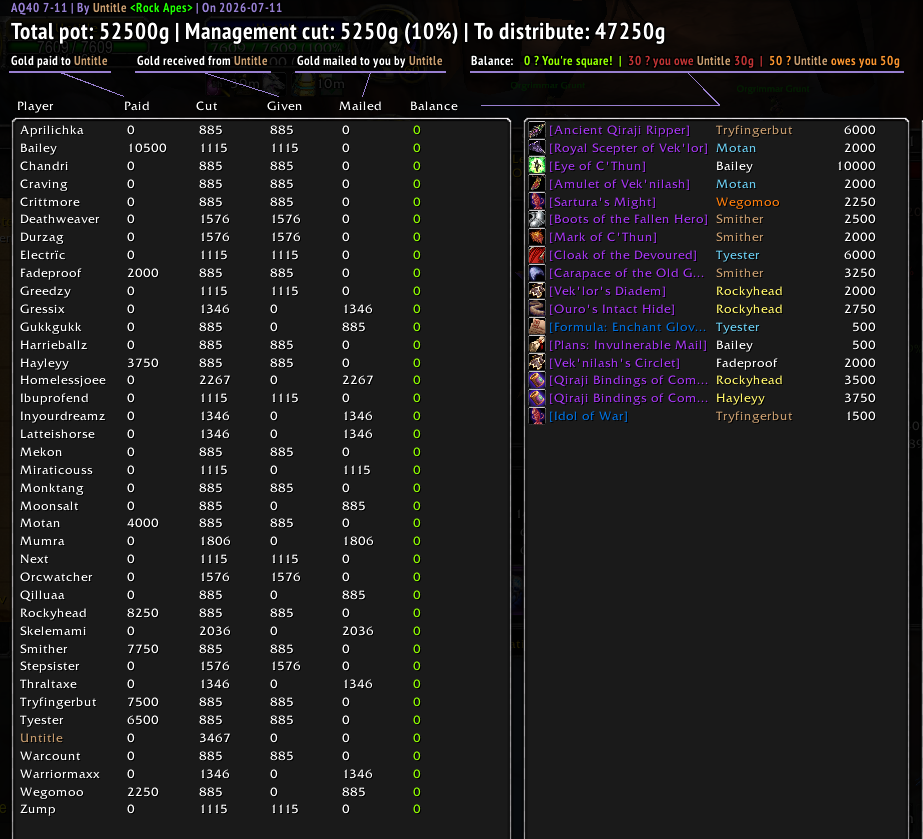
Task: Click Hayleyy's paid amount 3750
Action: [143, 363]
